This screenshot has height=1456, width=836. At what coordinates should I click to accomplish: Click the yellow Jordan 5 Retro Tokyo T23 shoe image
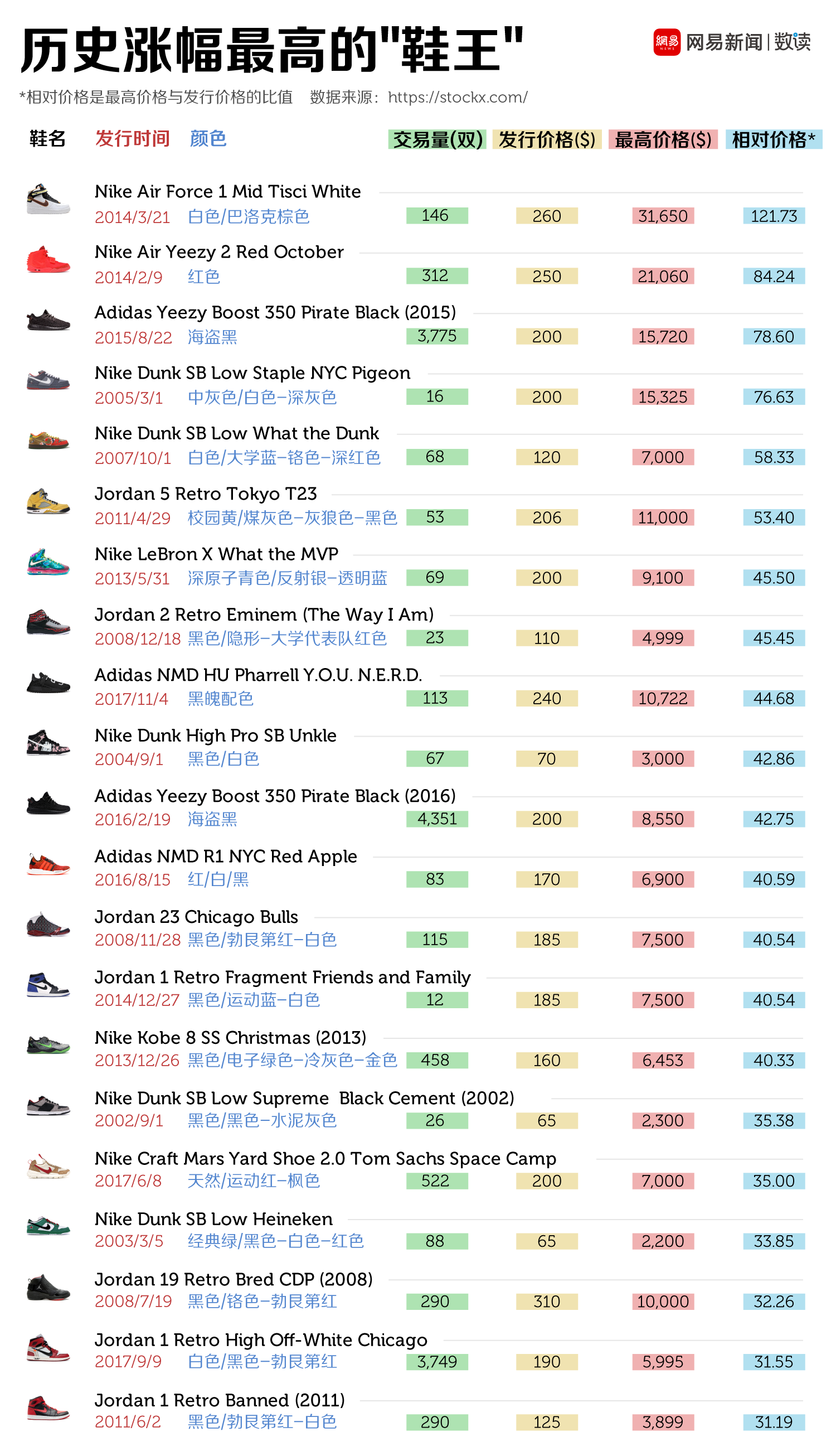[x=48, y=501]
